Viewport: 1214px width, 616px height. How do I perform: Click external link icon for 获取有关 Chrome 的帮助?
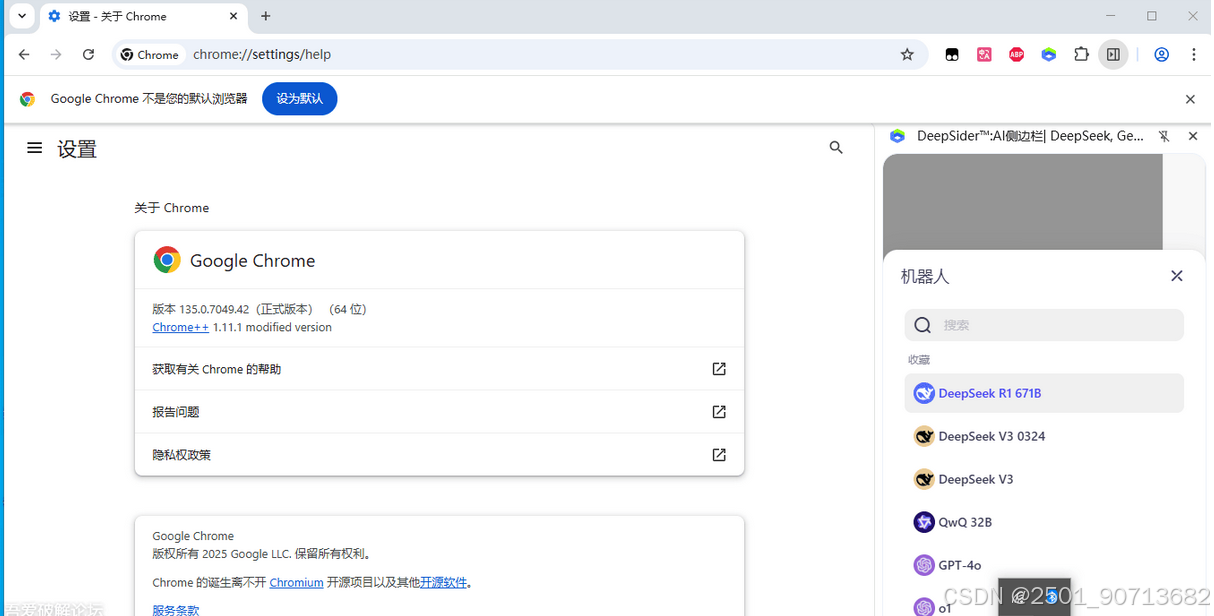click(719, 369)
